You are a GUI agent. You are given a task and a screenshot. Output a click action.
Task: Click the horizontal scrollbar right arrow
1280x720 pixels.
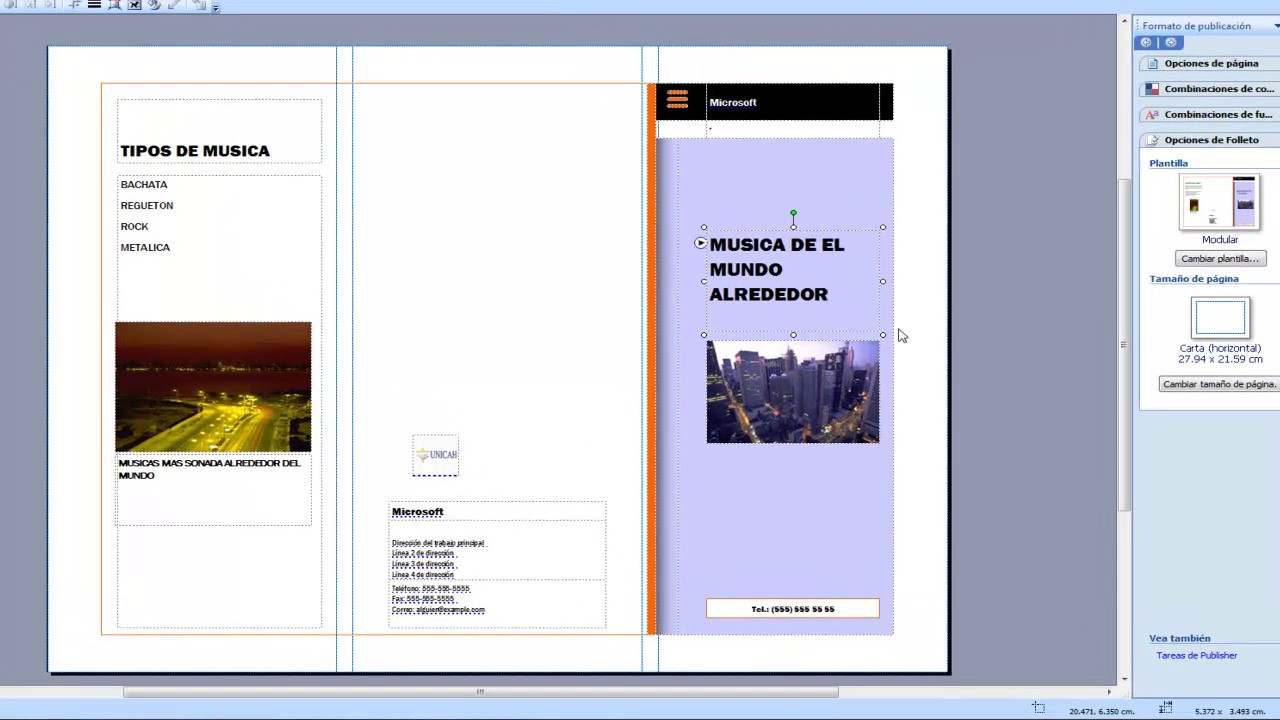click(1108, 692)
